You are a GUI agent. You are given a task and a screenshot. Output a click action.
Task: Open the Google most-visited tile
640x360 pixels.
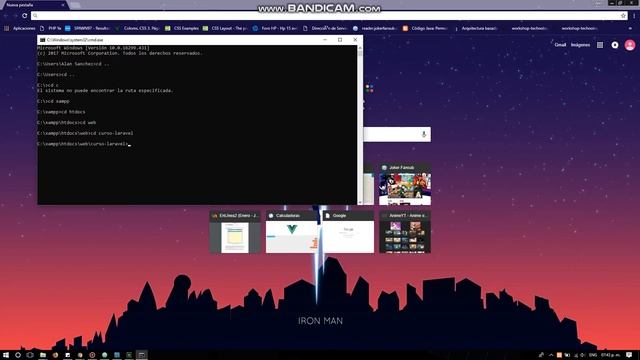coord(348,232)
